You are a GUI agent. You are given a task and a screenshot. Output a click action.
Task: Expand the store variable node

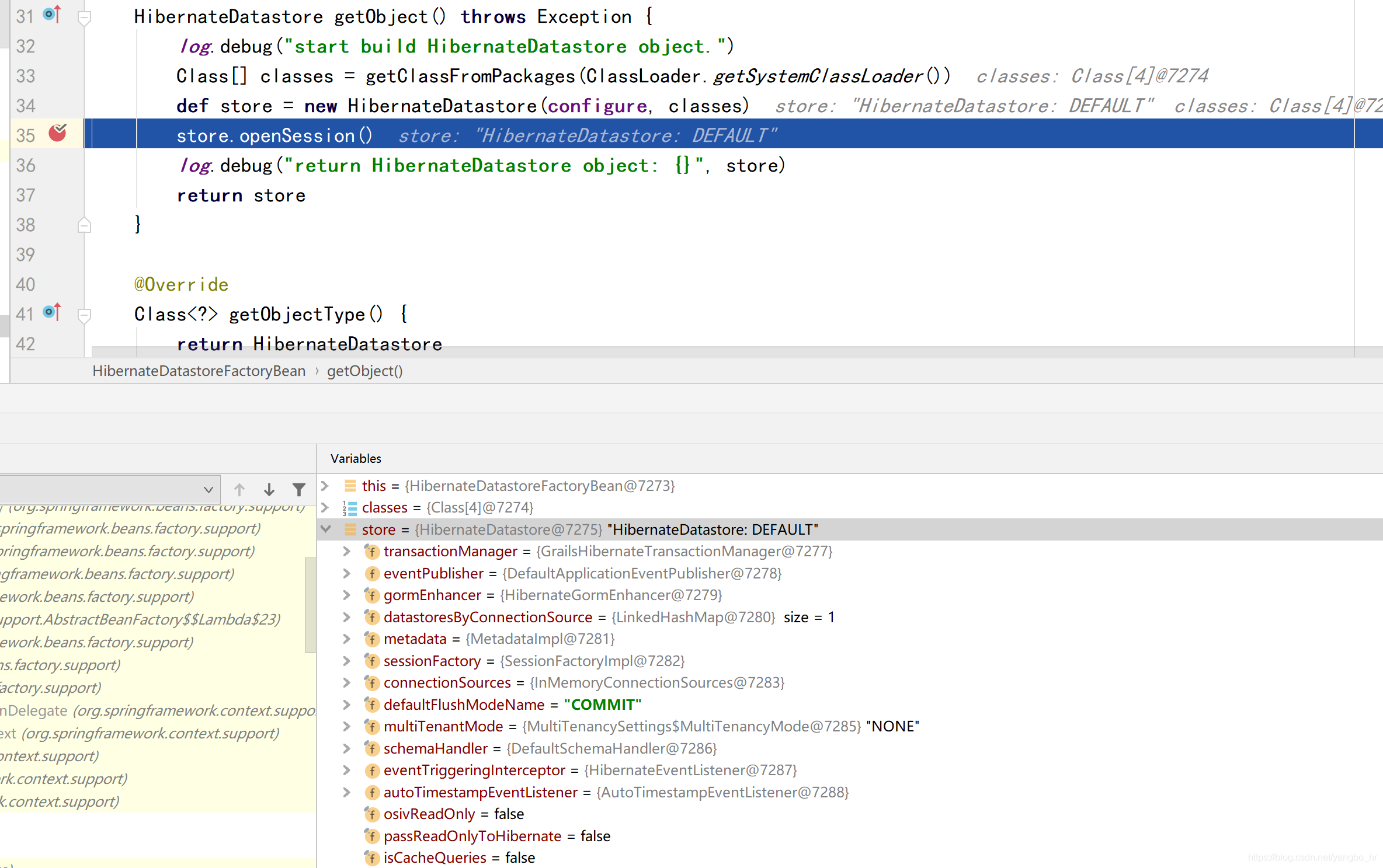(327, 529)
